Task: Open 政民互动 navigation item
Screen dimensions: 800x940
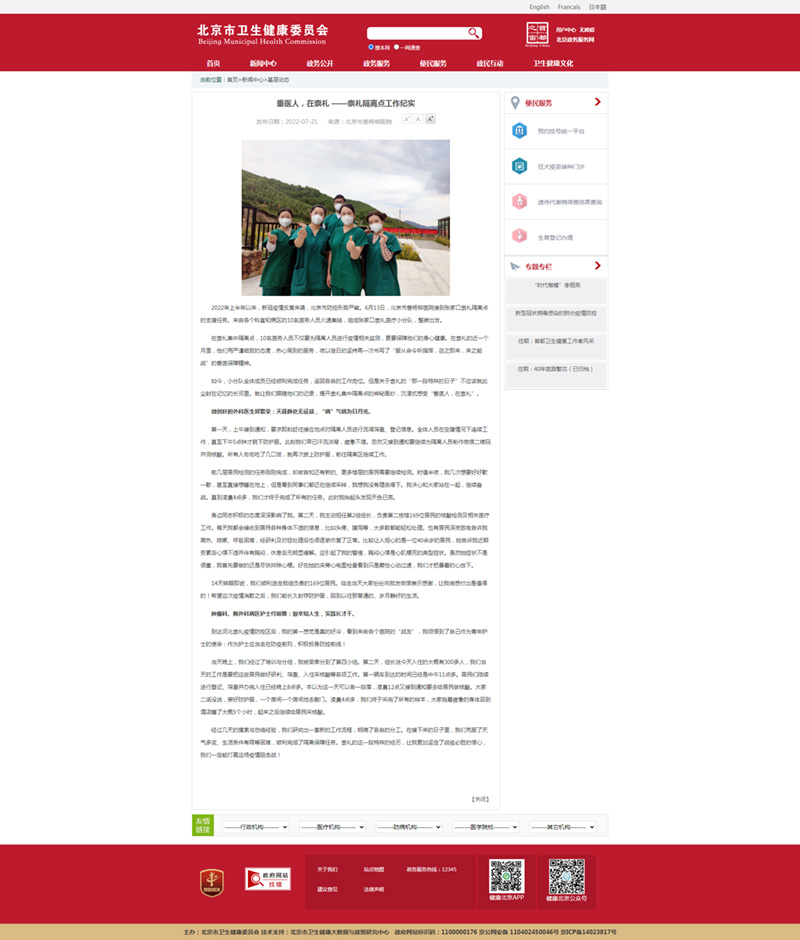Action: click(490, 63)
